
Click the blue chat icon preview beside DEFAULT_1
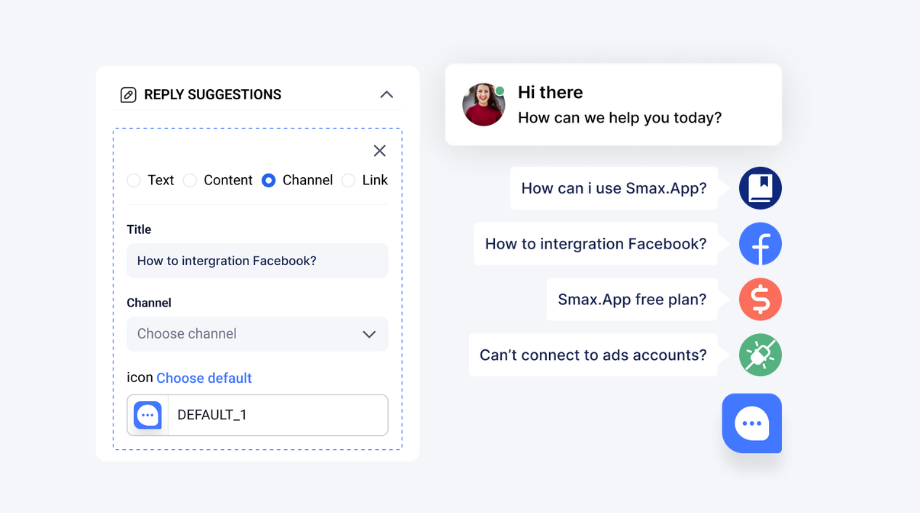tap(148, 415)
